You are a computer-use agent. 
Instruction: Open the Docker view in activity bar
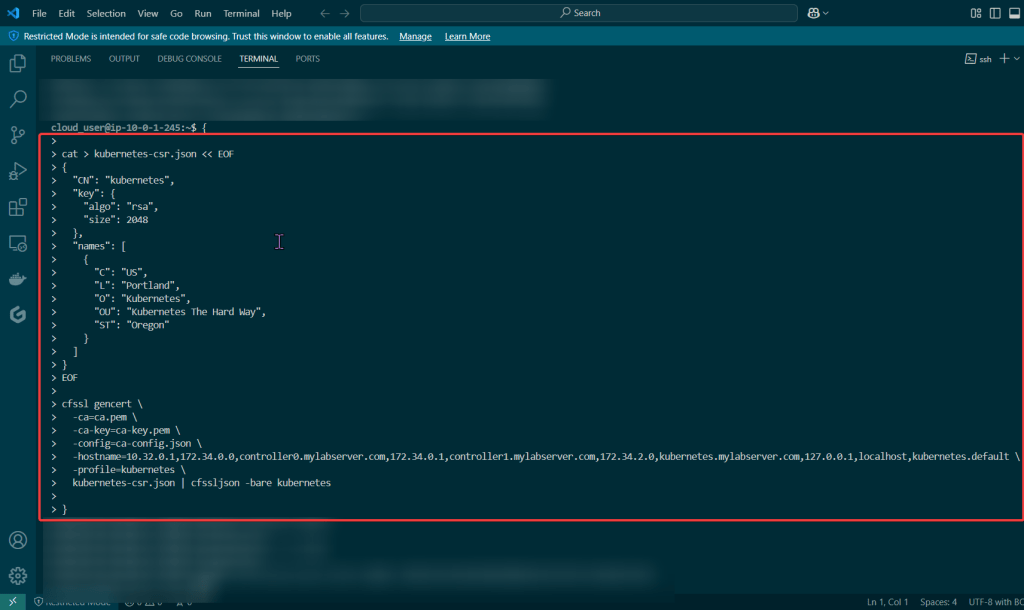17,279
